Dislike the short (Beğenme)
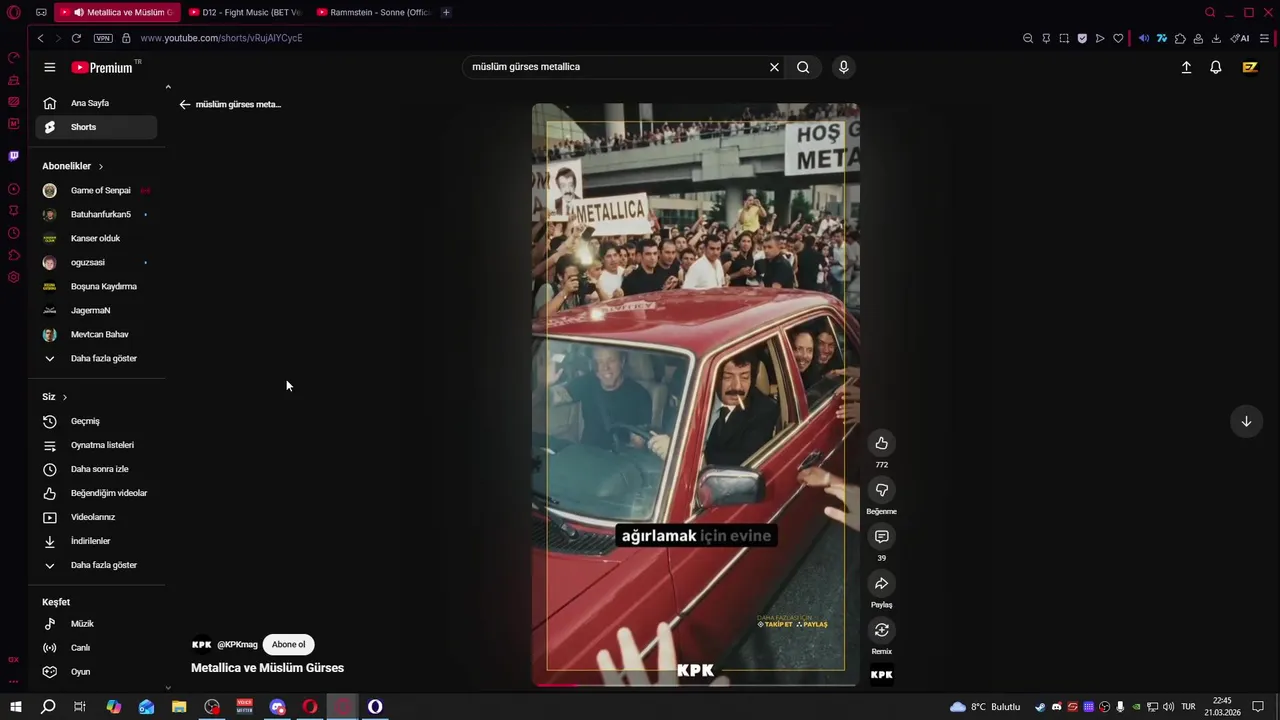The image size is (1280, 720). pos(881,490)
